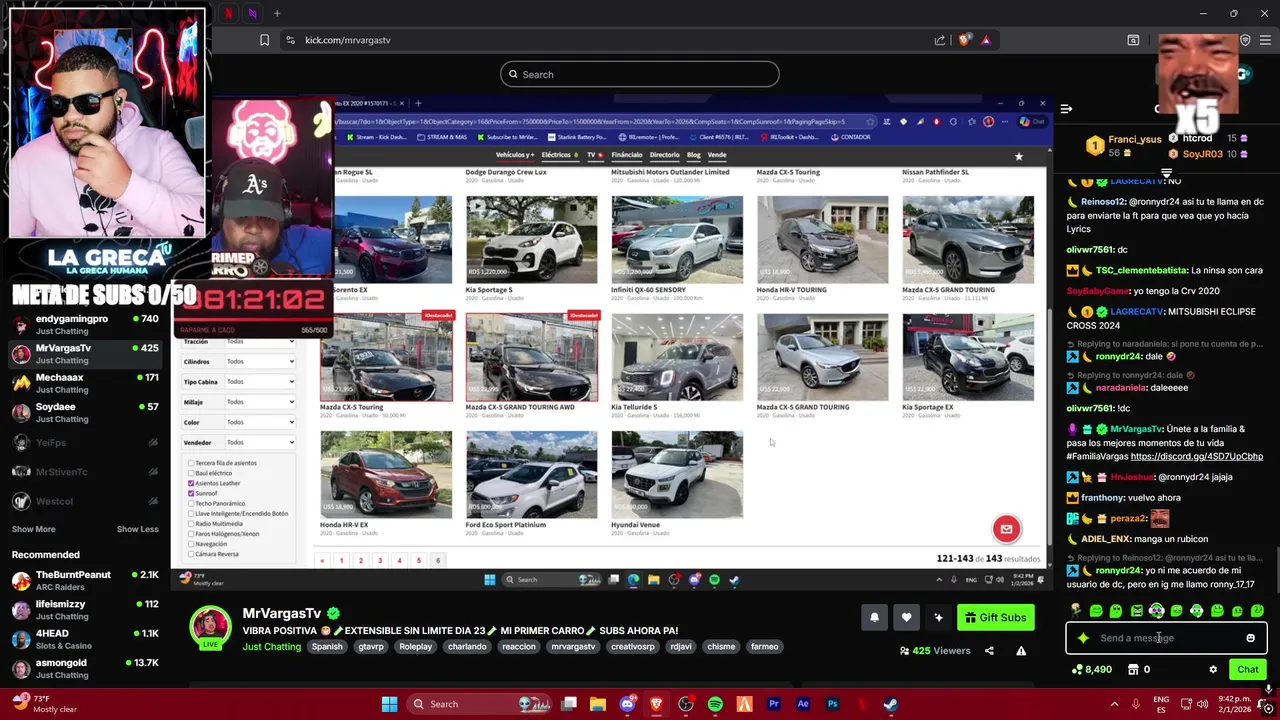This screenshot has width=1280, height=720.
Task: Launch After Effects from taskbar
Action: point(803,704)
